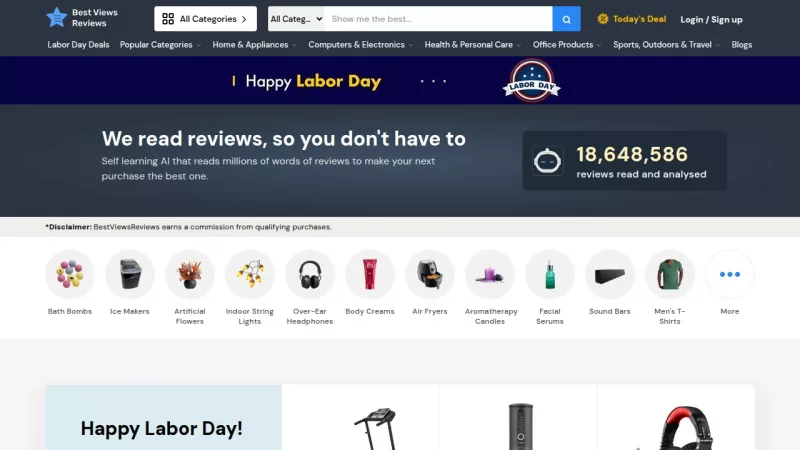Open the All Categ.. search filter dropdown
The width and height of the screenshot is (800, 450).
296,19
